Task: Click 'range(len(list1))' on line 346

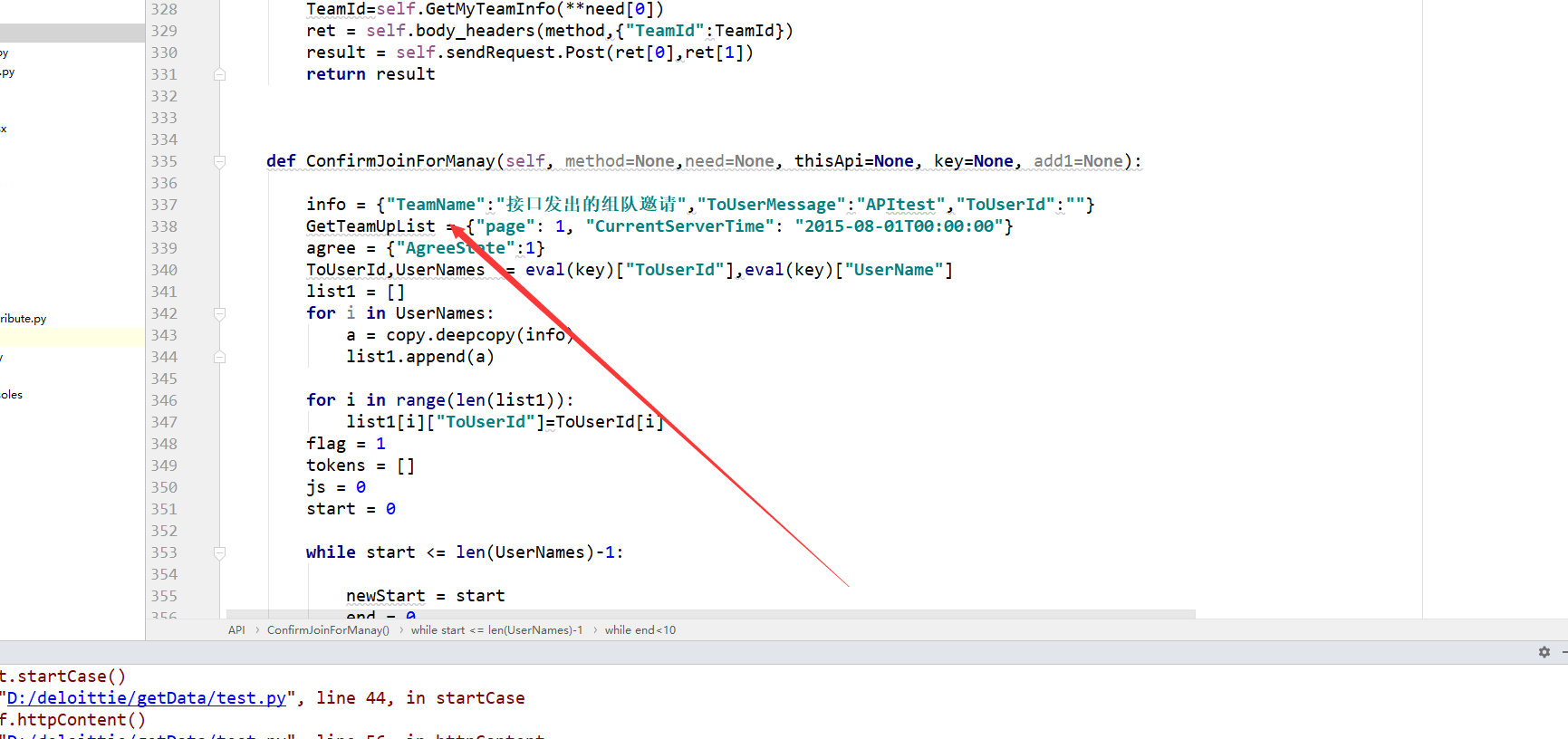Action: coord(480,400)
